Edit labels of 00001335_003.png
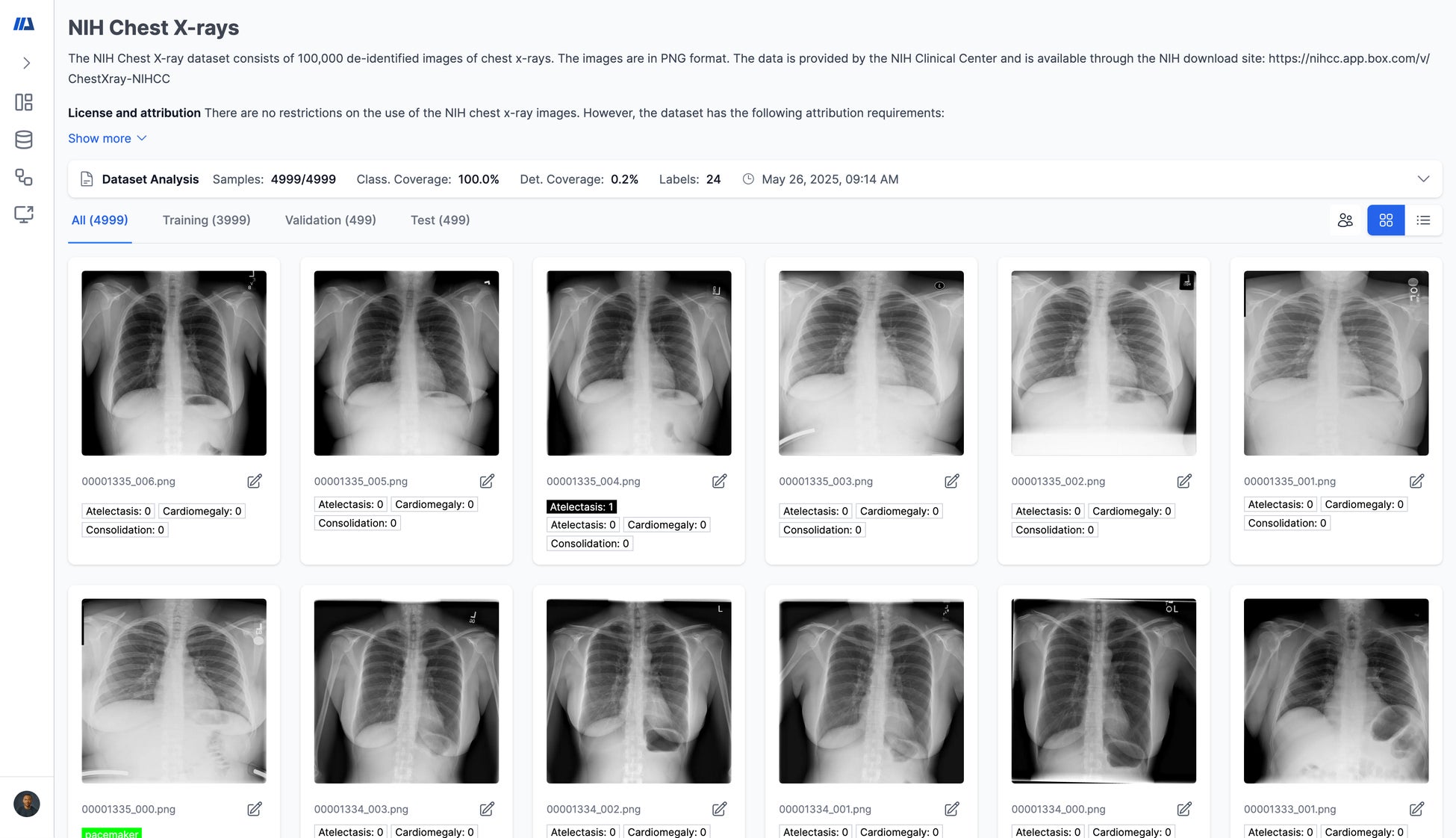Screen dimensions: 1456x838 pyautogui.click(x=951, y=481)
